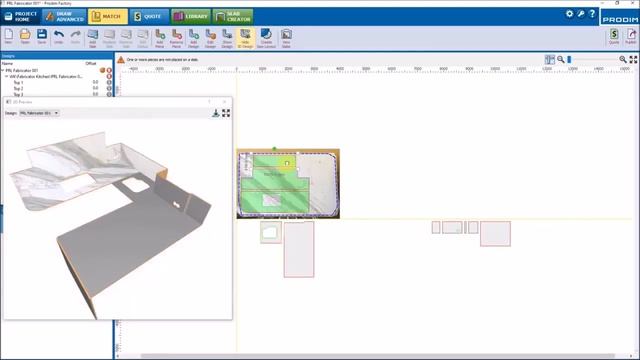Click the Add Slab toolbar icon
The height and width of the screenshot is (360, 640).
[x=93, y=38]
